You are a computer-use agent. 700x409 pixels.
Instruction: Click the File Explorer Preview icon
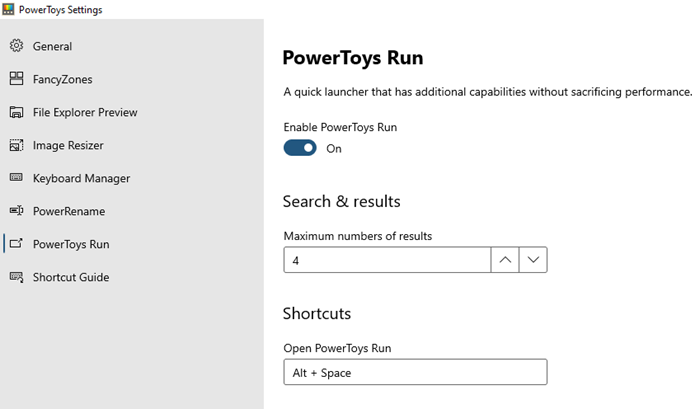tap(16, 112)
